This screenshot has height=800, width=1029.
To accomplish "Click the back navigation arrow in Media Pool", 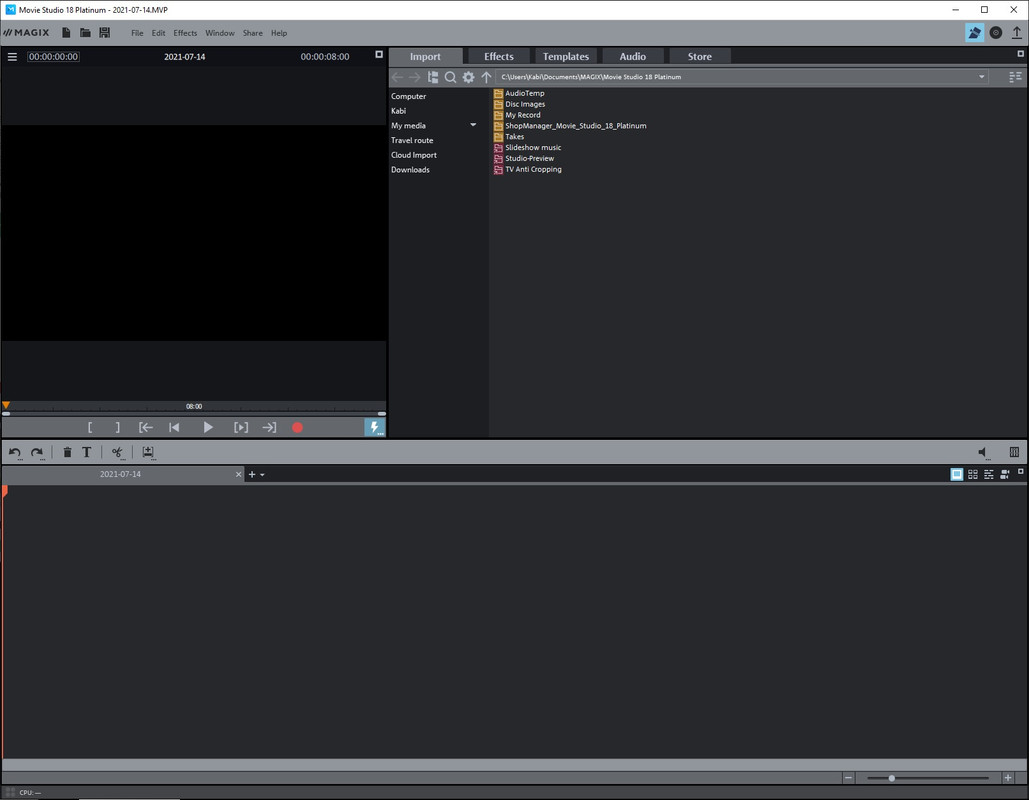I will click(397, 77).
